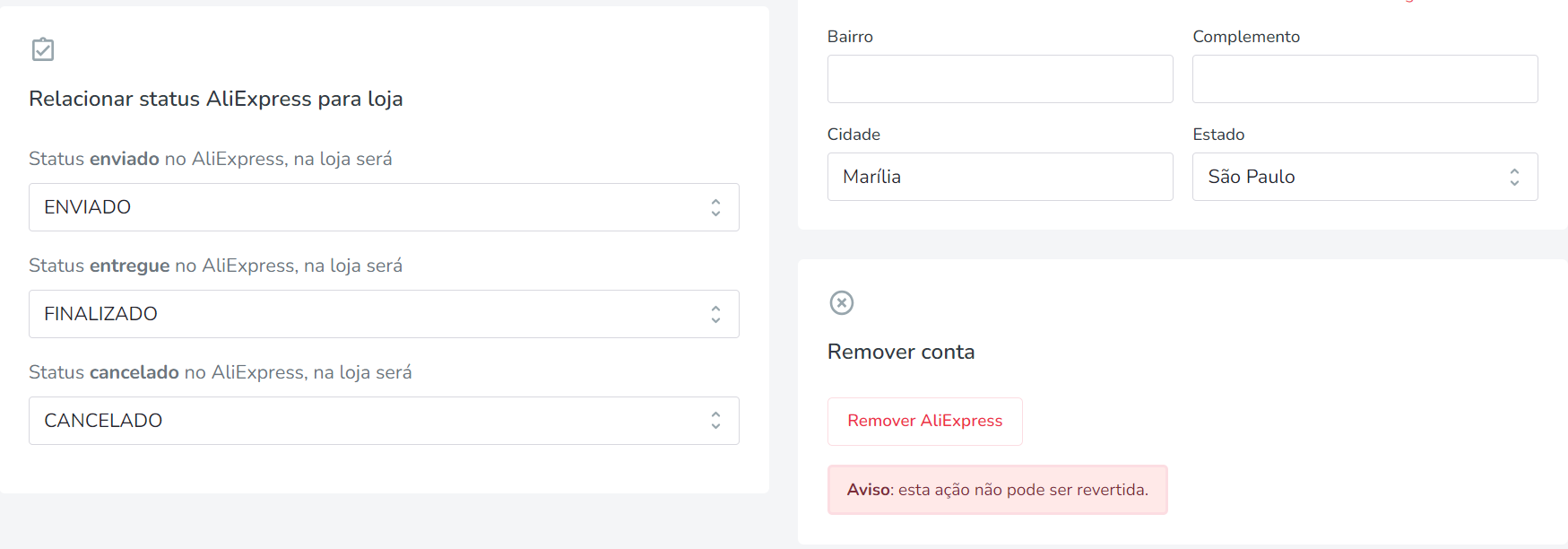Viewport: 1568px width, 549px height.
Task: Expand the FINALIZADO status dropdown
Action: coord(384,314)
